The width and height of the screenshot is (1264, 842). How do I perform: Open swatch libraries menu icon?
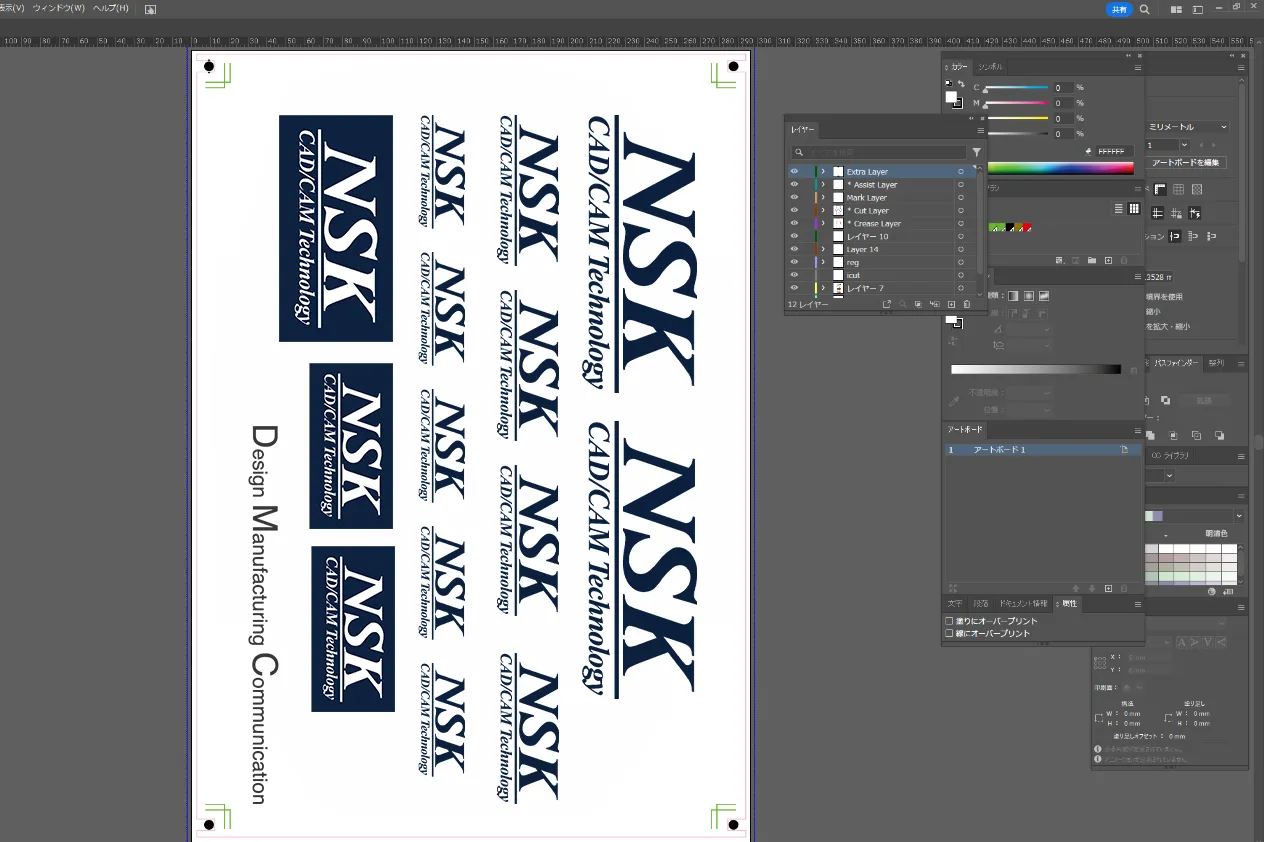coord(1060,261)
